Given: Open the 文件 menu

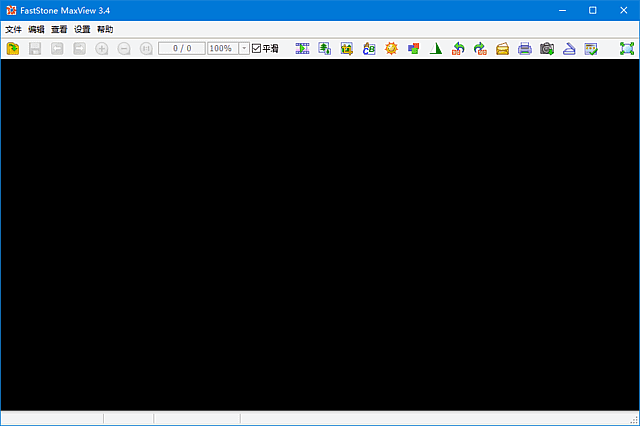Looking at the screenshot, I should tap(13, 29).
